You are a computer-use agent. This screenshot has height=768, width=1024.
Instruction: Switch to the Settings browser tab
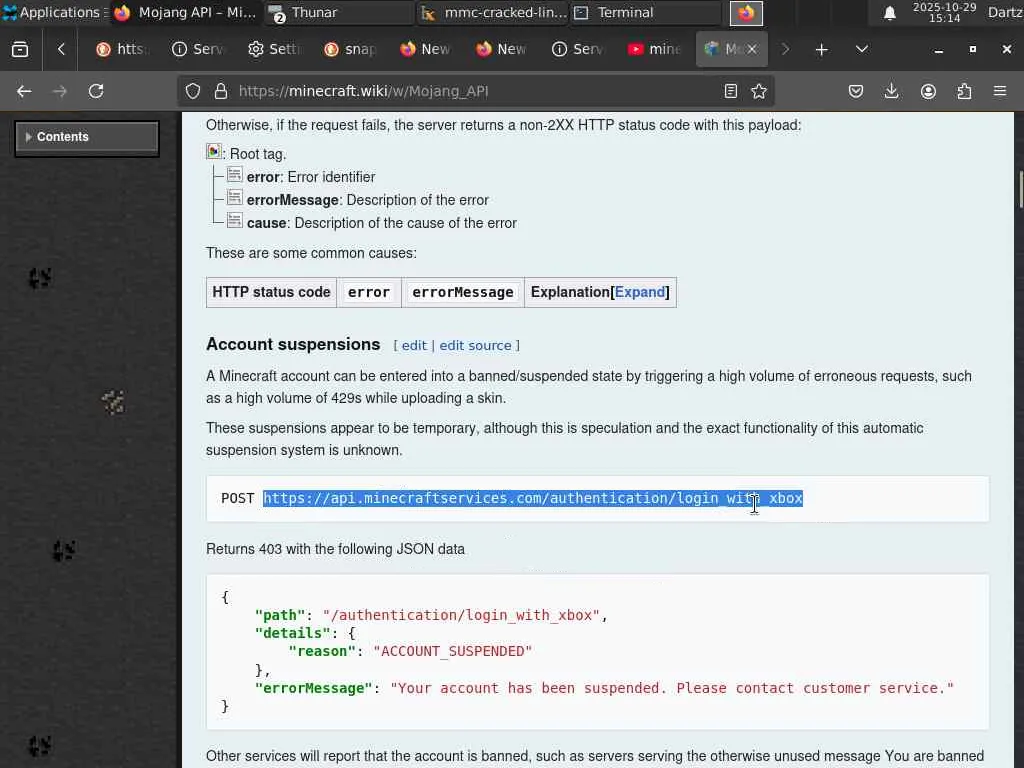[x=273, y=49]
